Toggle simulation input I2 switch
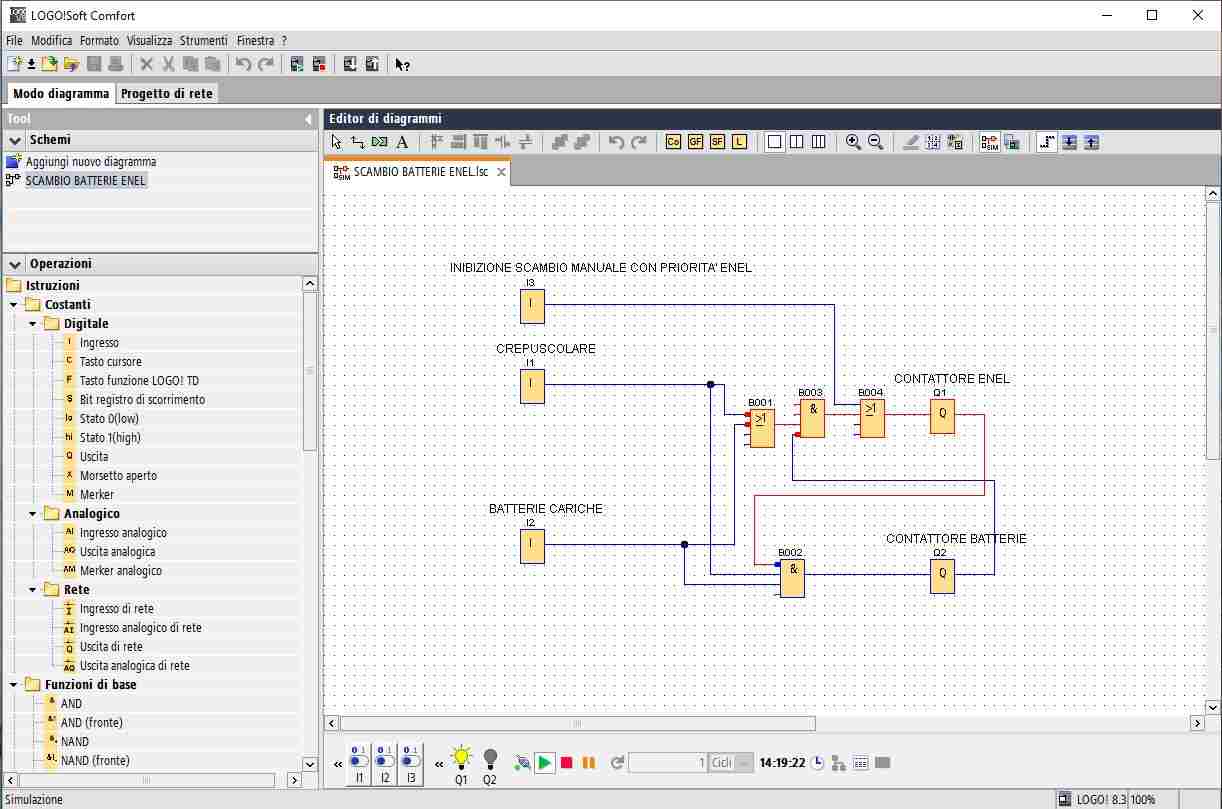Image resolution: width=1222 pixels, height=809 pixels. point(384,762)
